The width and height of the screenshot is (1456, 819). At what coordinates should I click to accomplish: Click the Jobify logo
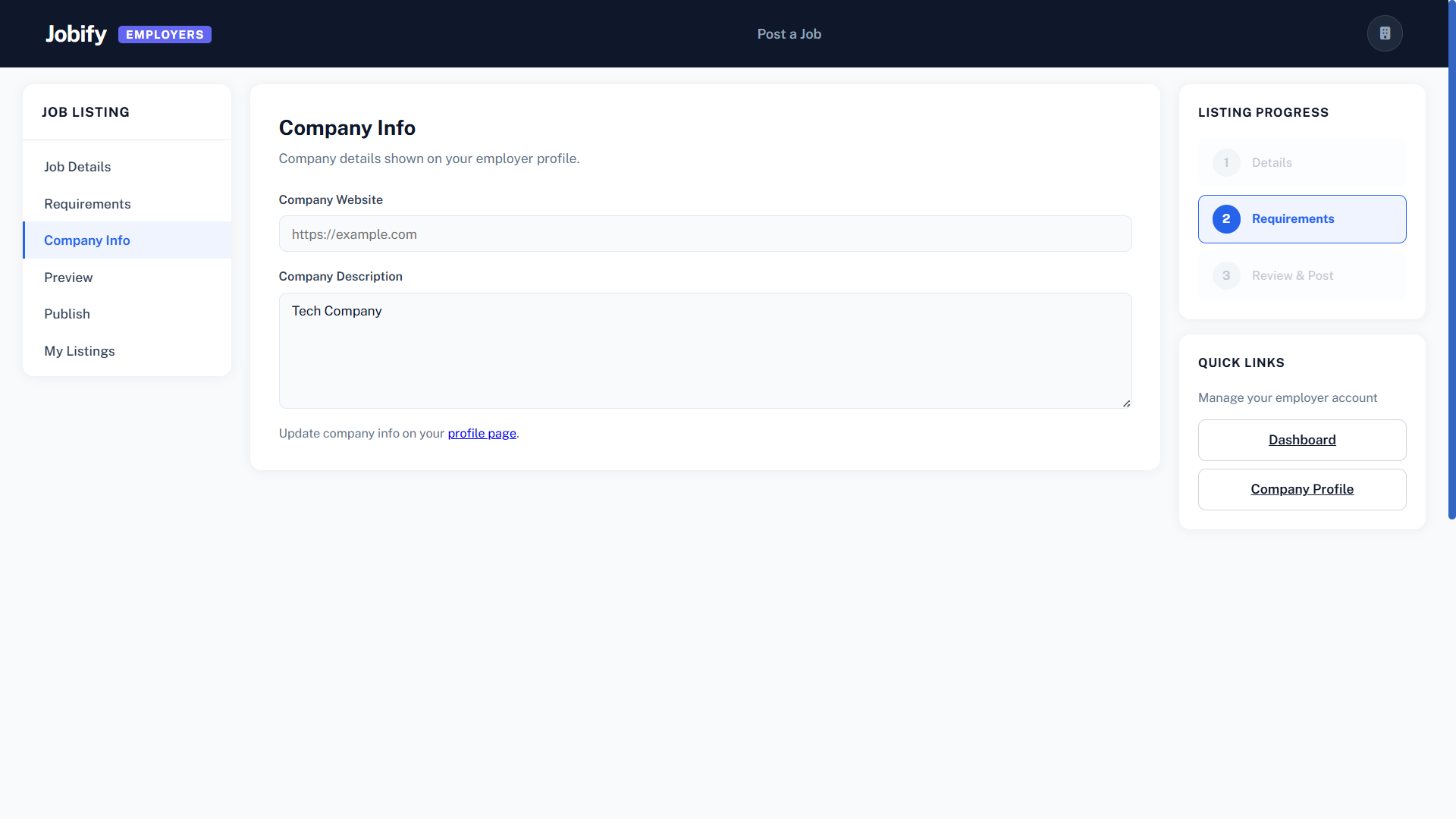tap(76, 34)
